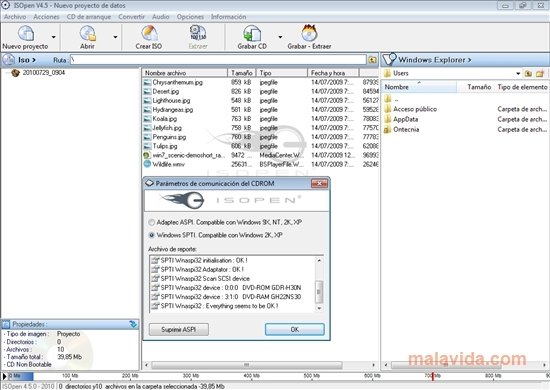This screenshot has height=390, width=550.
Task: Click the Ontecnia folder icon
Action: [388, 129]
